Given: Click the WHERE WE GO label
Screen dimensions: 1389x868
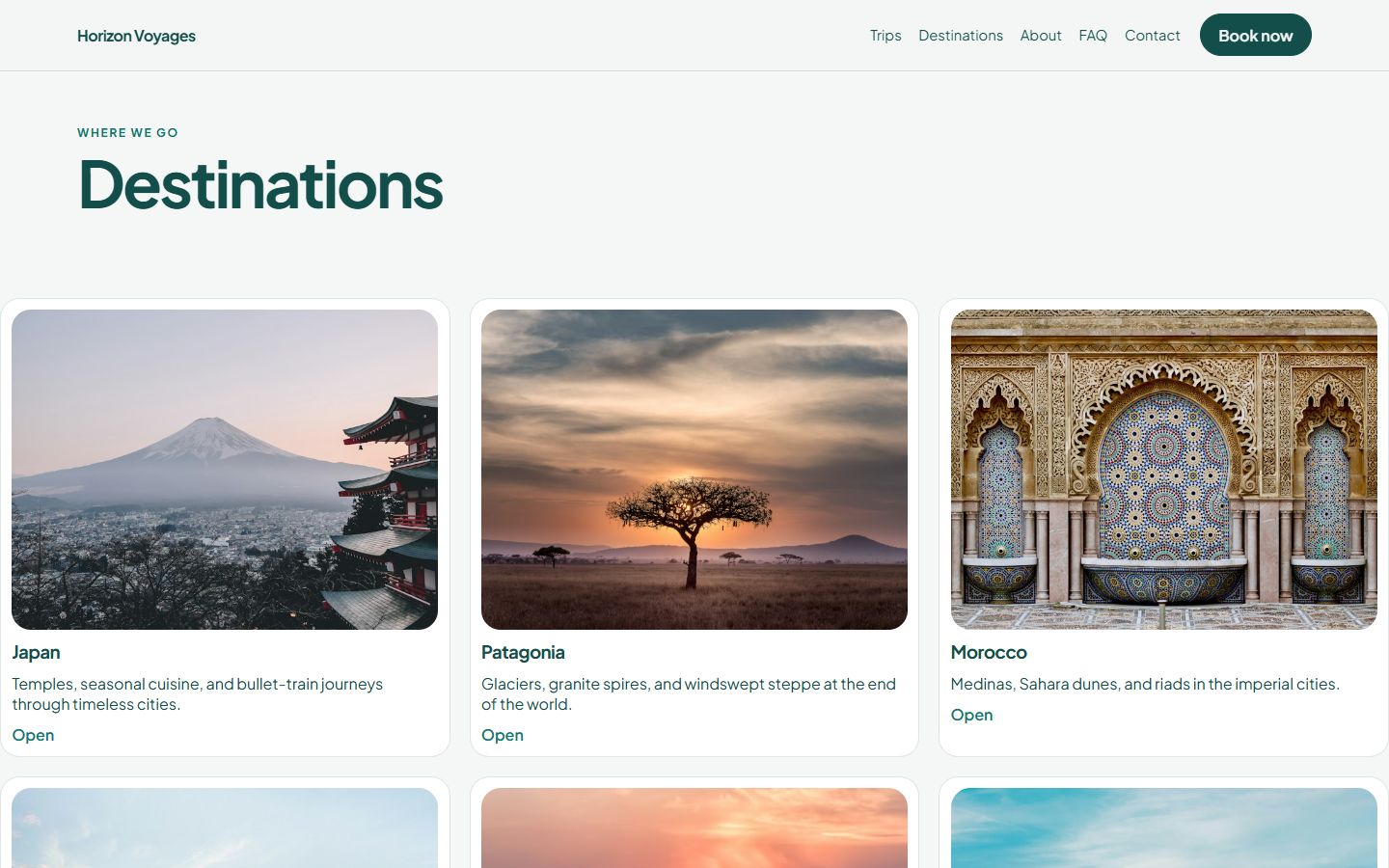Looking at the screenshot, I should 127,133.
